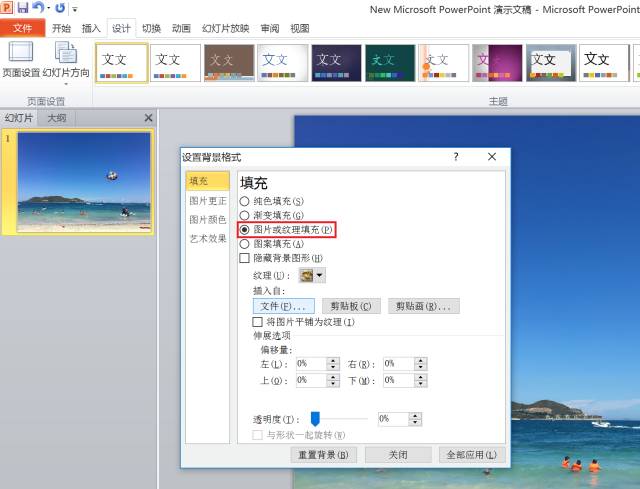Apply the plain white bold-text theme
Screen dimensions: 640x489
click(604, 63)
